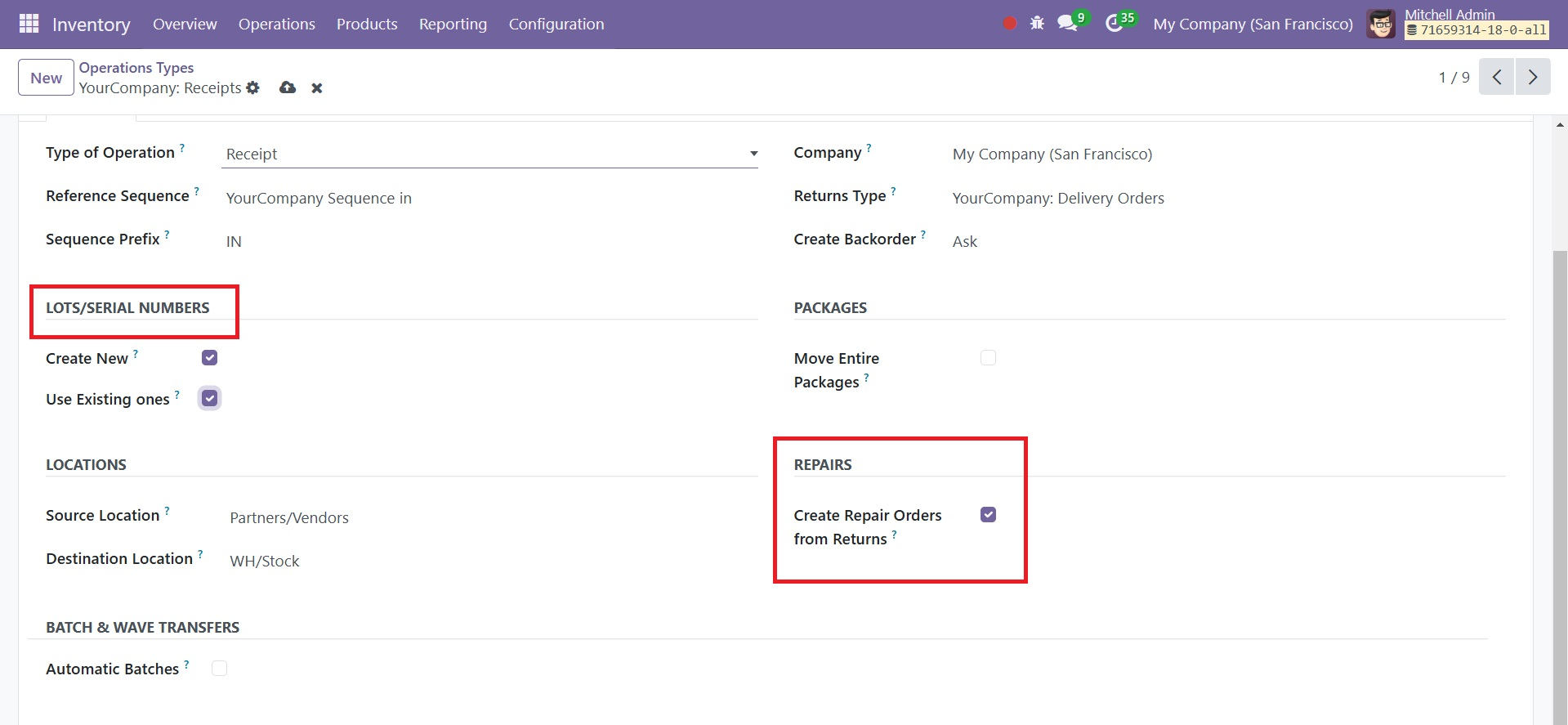Go to the previous record arrow
Screen dimensions: 1568x725
point(1497,77)
